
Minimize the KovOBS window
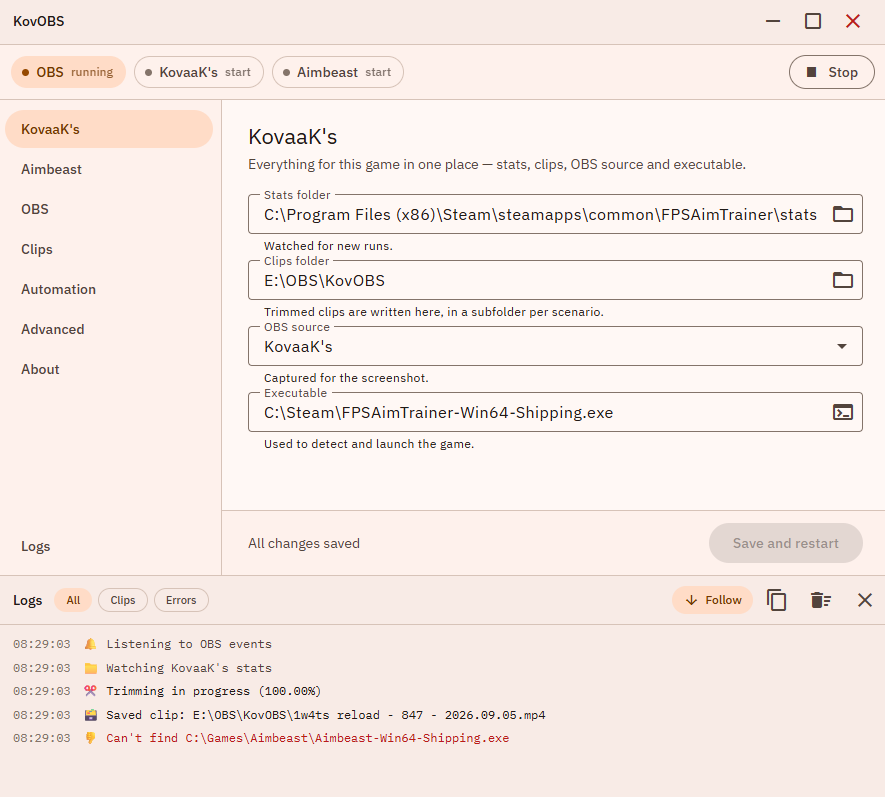click(773, 21)
